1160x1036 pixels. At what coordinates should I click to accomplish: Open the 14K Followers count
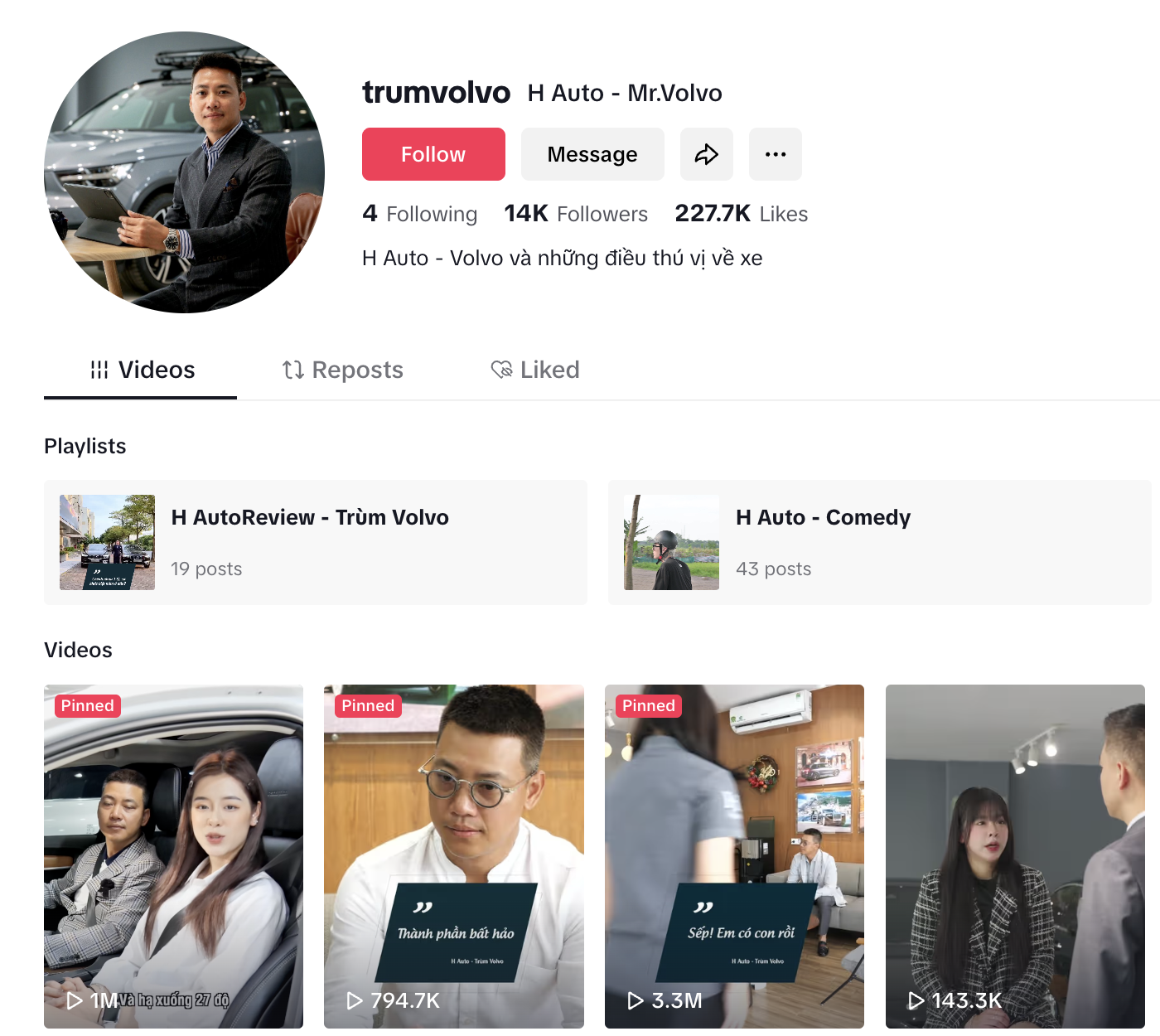(x=576, y=214)
